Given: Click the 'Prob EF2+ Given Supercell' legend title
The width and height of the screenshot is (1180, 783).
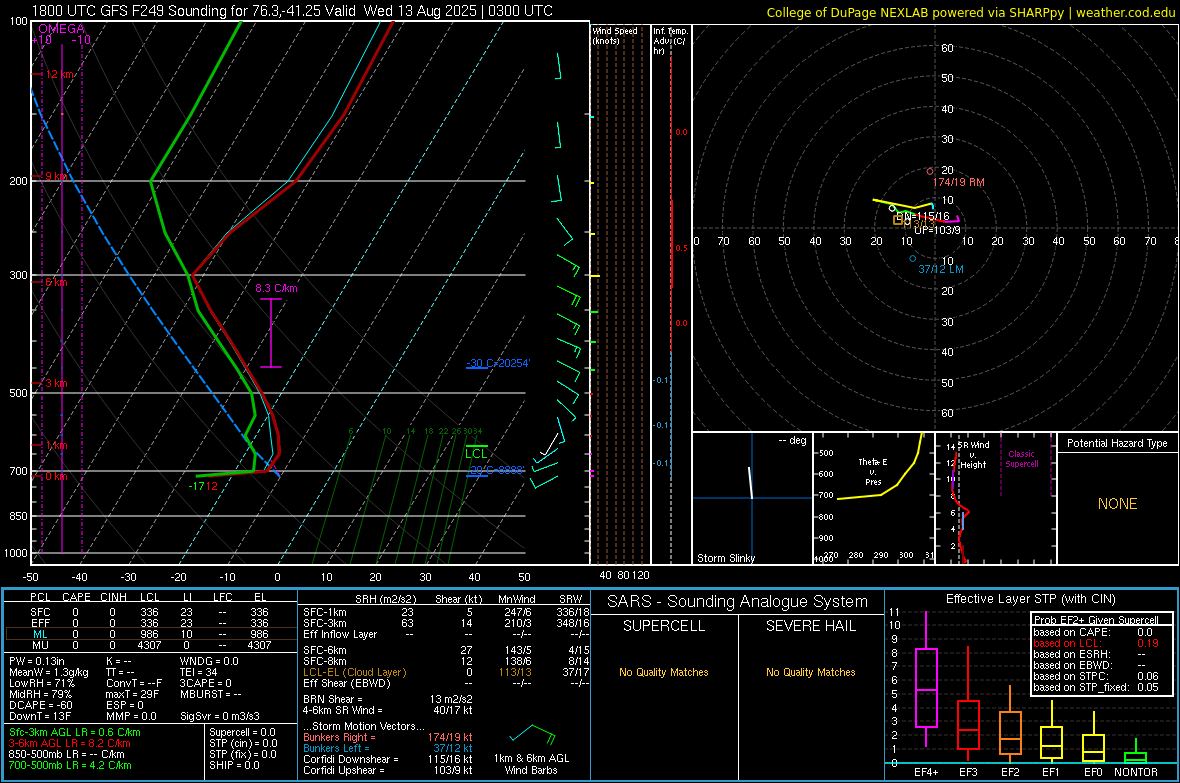Looking at the screenshot, I should click(1096, 620).
